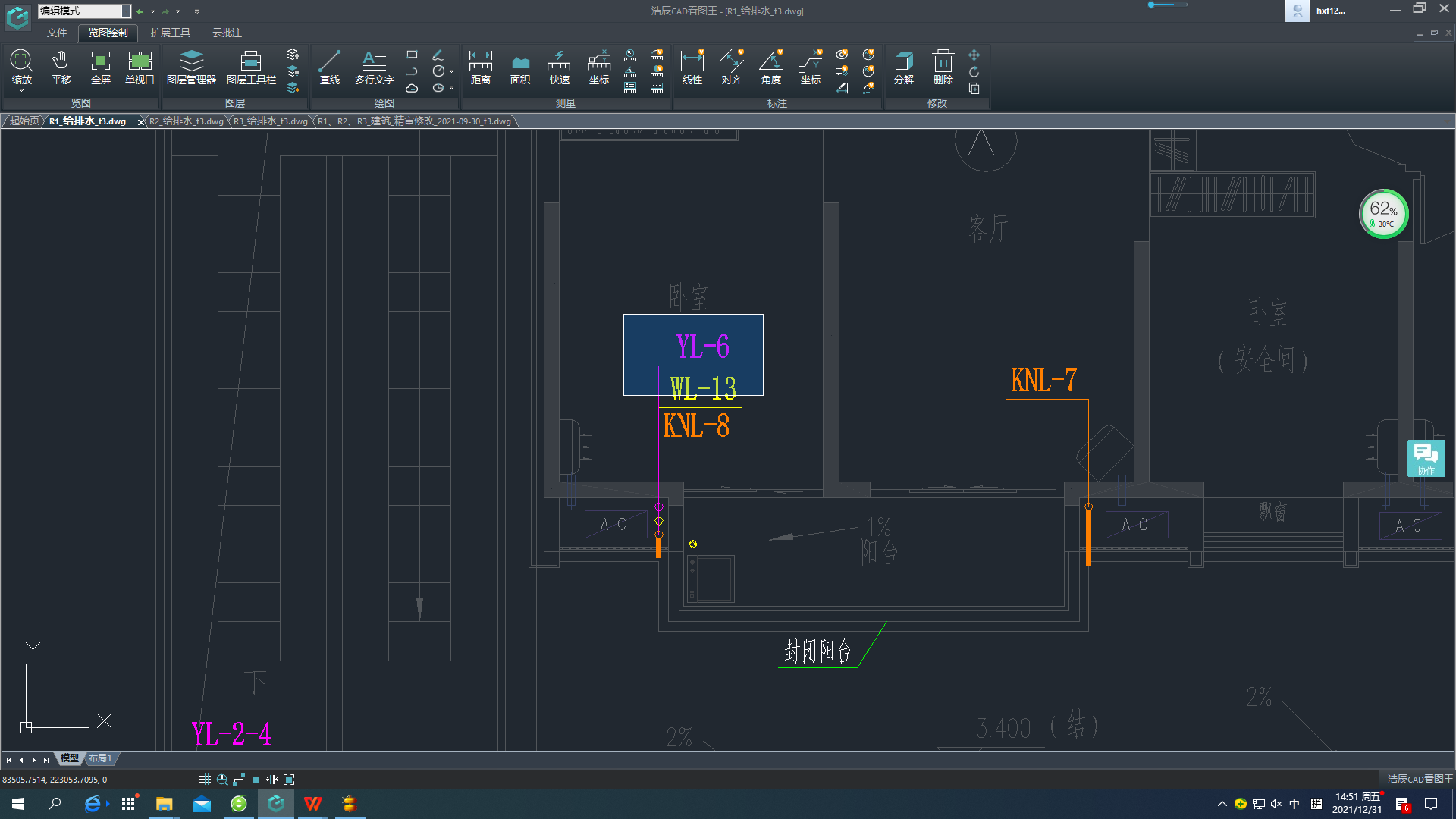
Task: Click the 62% performance floating indicator
Action: tap(1383, 214)
